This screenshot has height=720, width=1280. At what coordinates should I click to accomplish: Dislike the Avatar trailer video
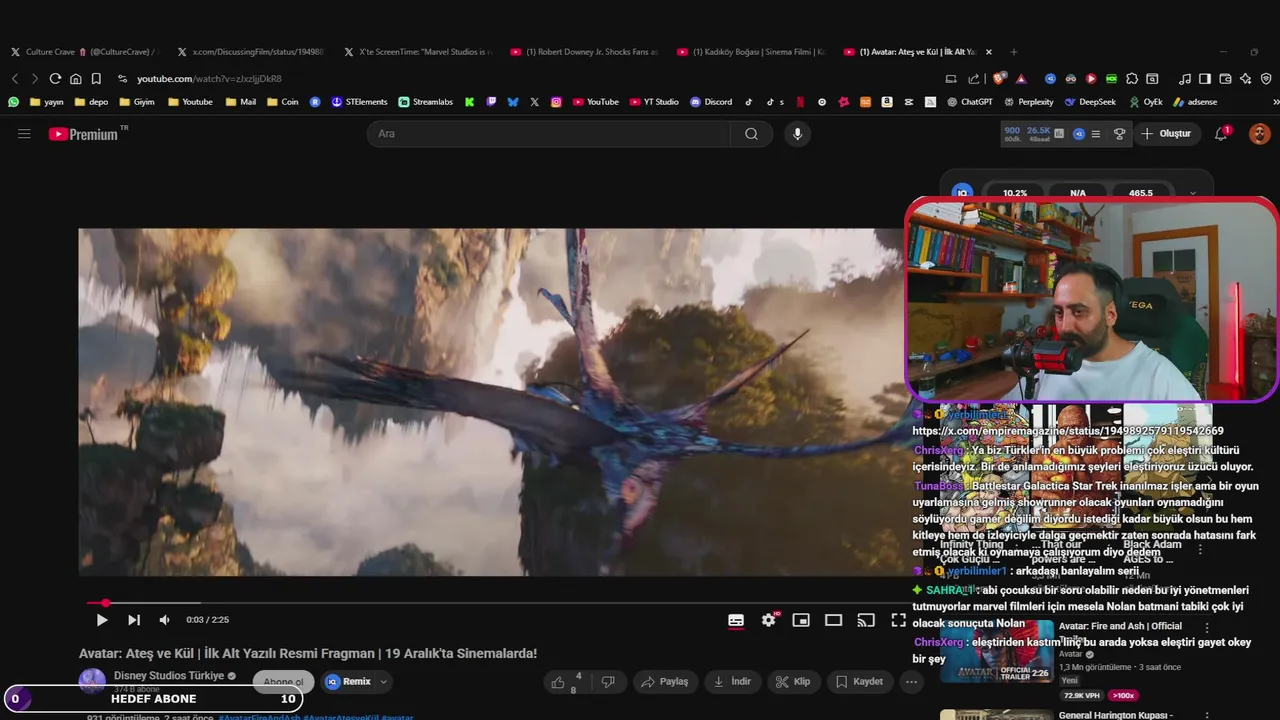point(608,682)
